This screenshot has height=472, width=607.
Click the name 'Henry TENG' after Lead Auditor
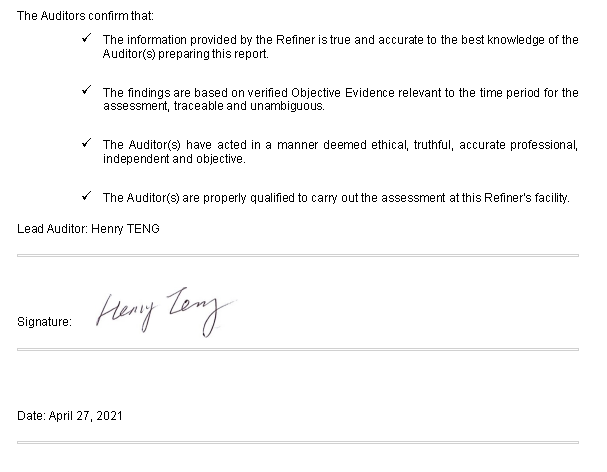(125, 229)
